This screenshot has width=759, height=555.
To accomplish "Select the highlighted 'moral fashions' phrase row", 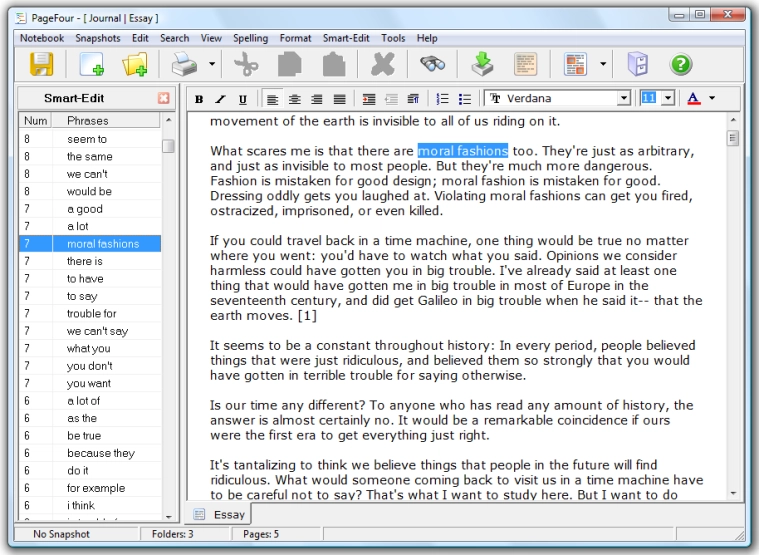I will (x=90, y=244).
